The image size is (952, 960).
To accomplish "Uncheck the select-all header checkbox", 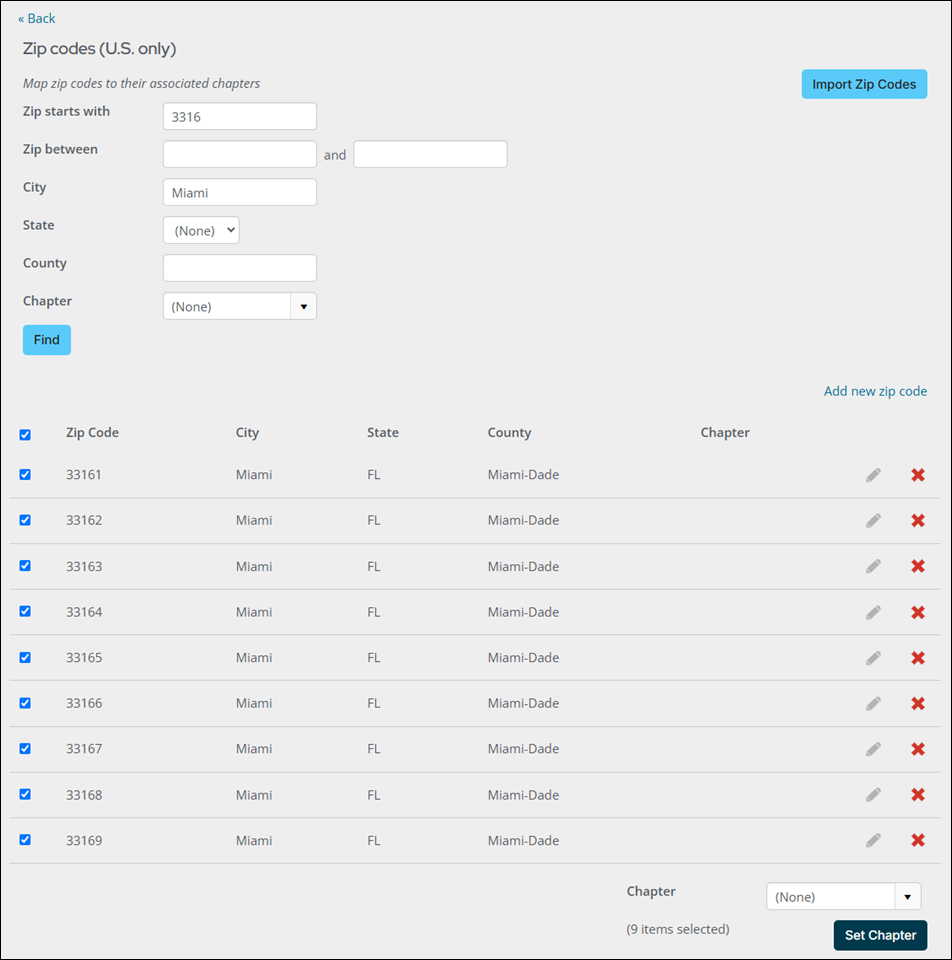I will click(25, 435).
